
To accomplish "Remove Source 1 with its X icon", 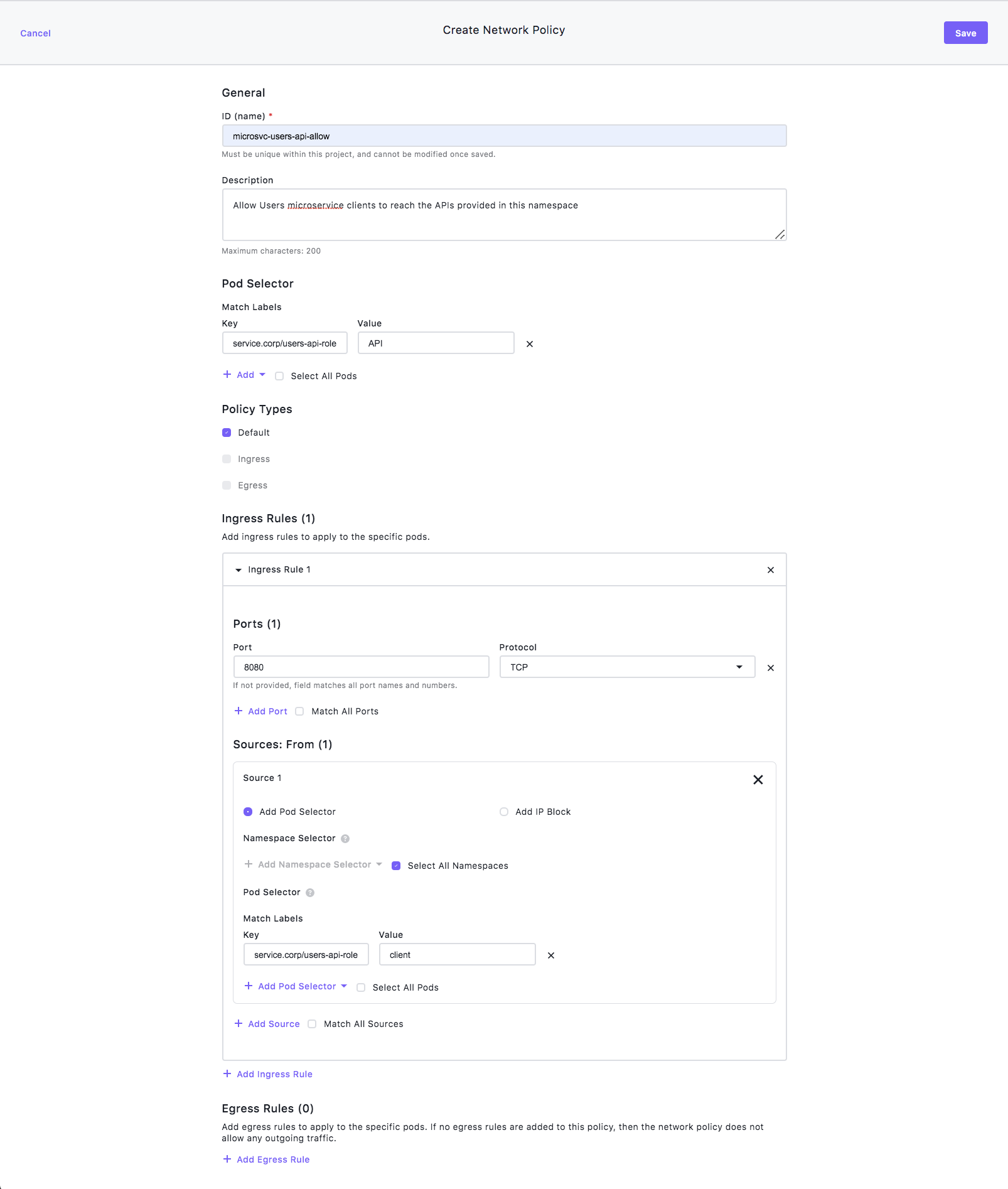I will click(x=758, y=780).
